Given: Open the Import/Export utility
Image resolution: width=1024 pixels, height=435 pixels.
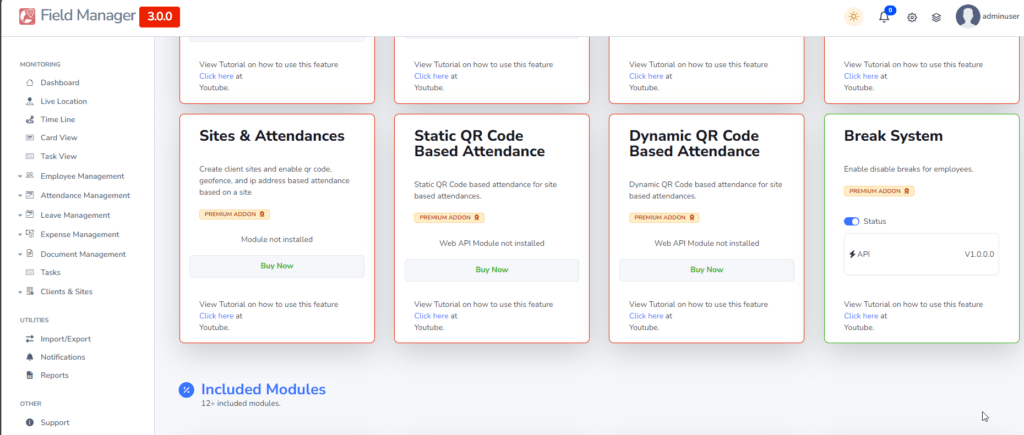Looking at the screenshot, I should point(65,339).
